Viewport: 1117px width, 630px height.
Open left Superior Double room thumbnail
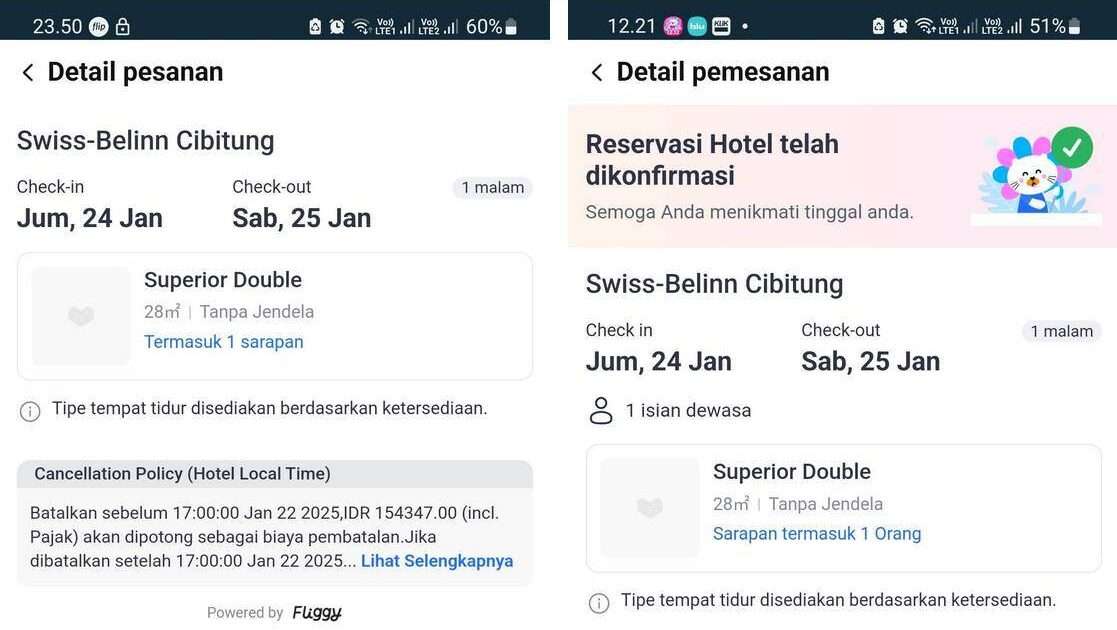[x=81, y=316]
